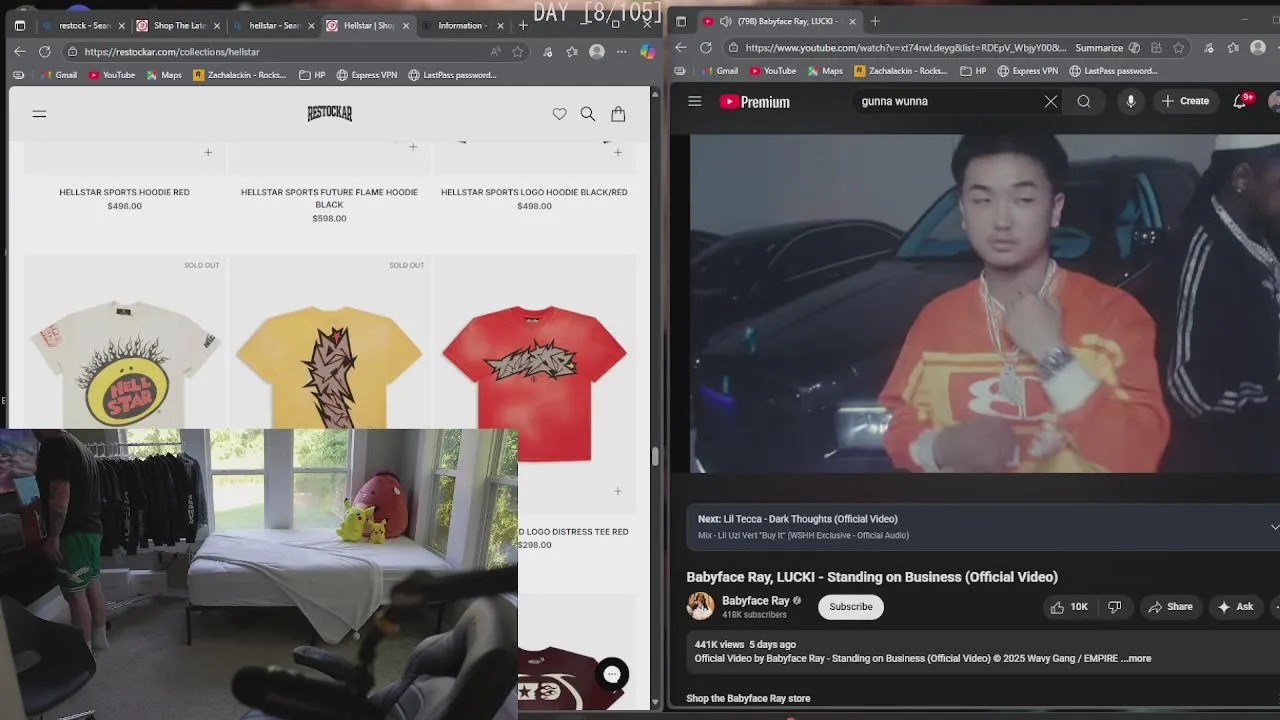This screenshot has height=720, width=1280.
Task: Open Maps bookmark in YouTube browser
Action: pyautogui.click(x=824, y=71)
